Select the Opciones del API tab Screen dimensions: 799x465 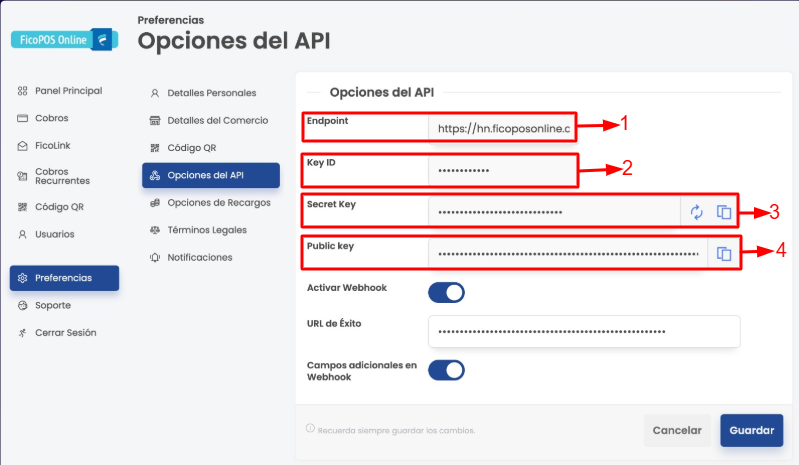[x=211, y=175]
